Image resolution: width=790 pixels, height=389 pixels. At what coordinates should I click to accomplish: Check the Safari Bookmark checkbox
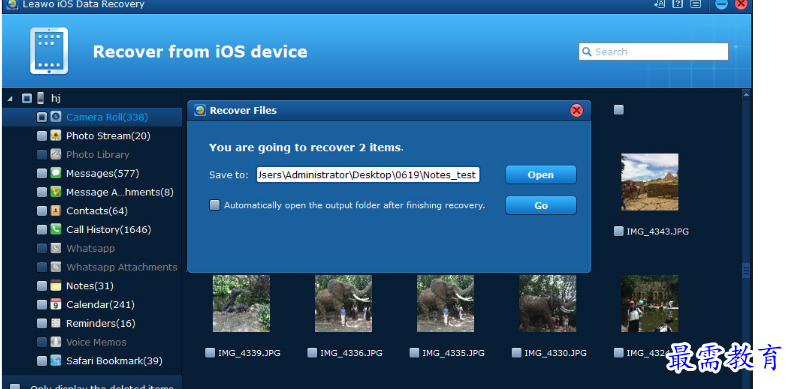[42, 361]
